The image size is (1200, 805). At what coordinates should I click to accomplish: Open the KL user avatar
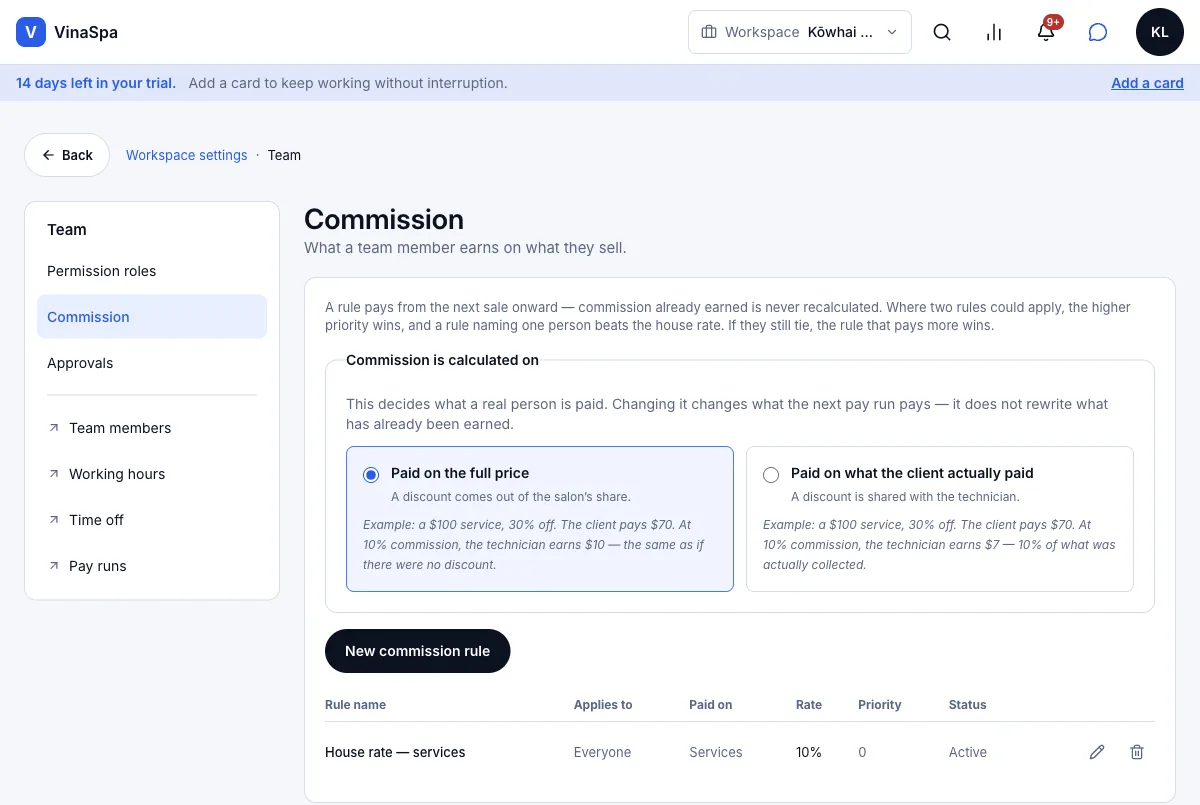[1160, 32]
